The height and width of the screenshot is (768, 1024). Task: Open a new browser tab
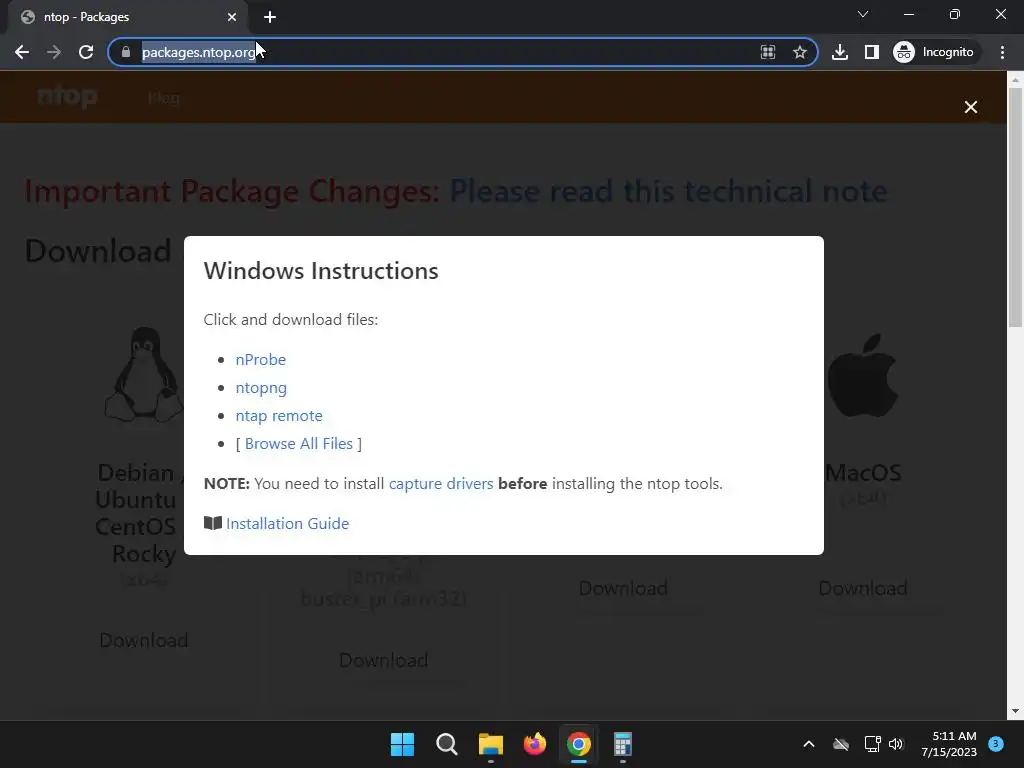[x=270, y=17]
